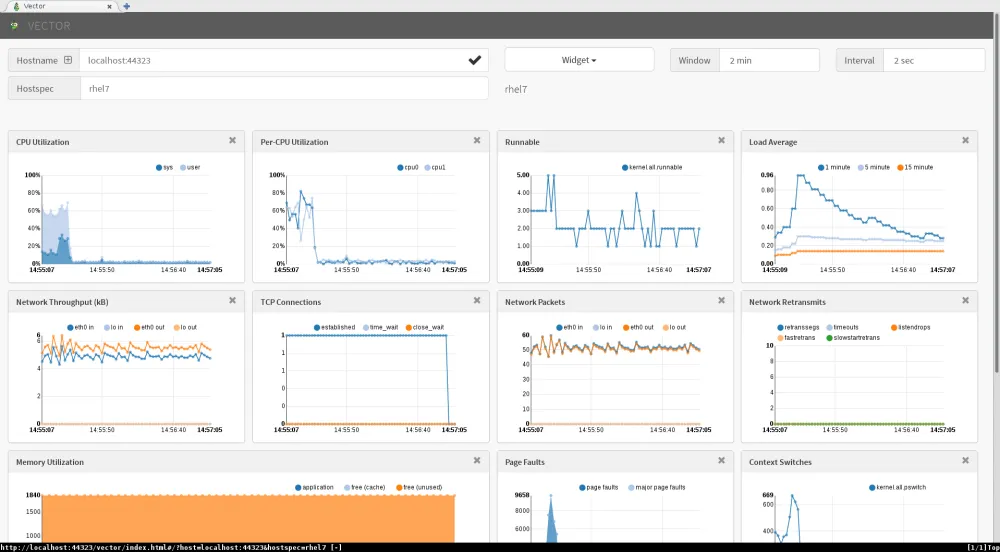Close the CPU Utilization widget
This screenshot has width=1000, height=552.
pos(232,141)
